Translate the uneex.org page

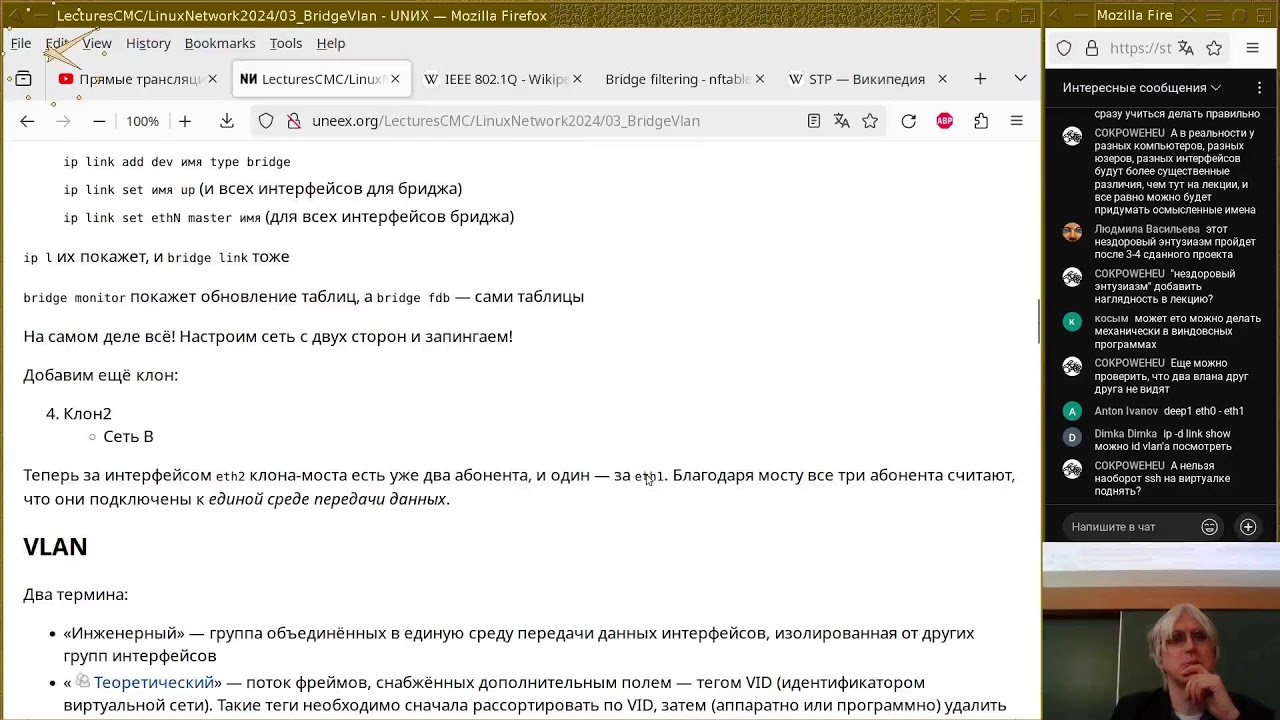842,121
